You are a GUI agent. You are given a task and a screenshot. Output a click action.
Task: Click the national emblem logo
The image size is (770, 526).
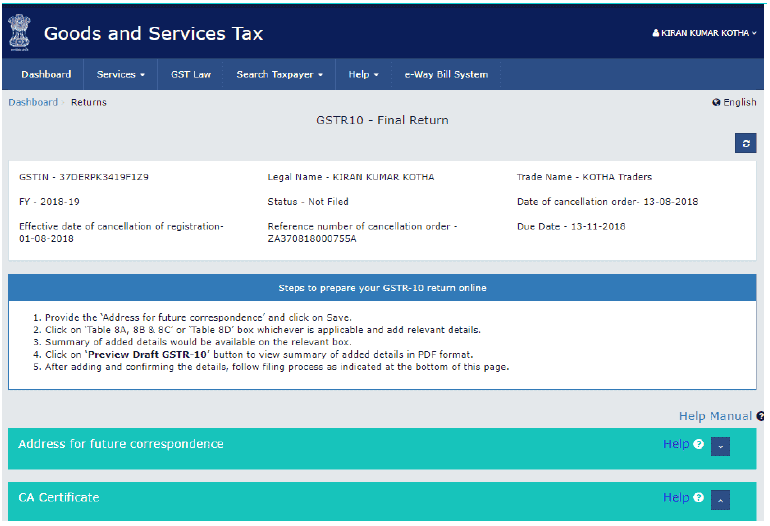[x=20, y=32]
